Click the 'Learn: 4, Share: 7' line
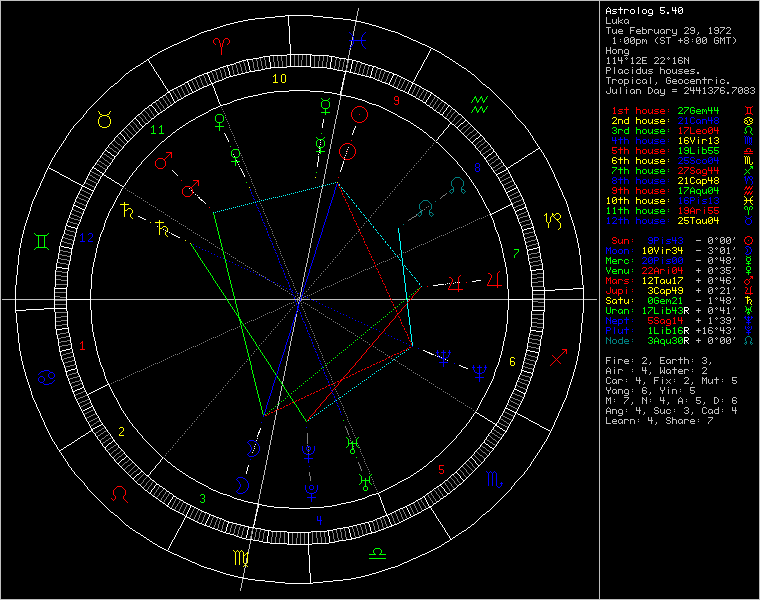The image size is (760, 600). coord(659,421)
